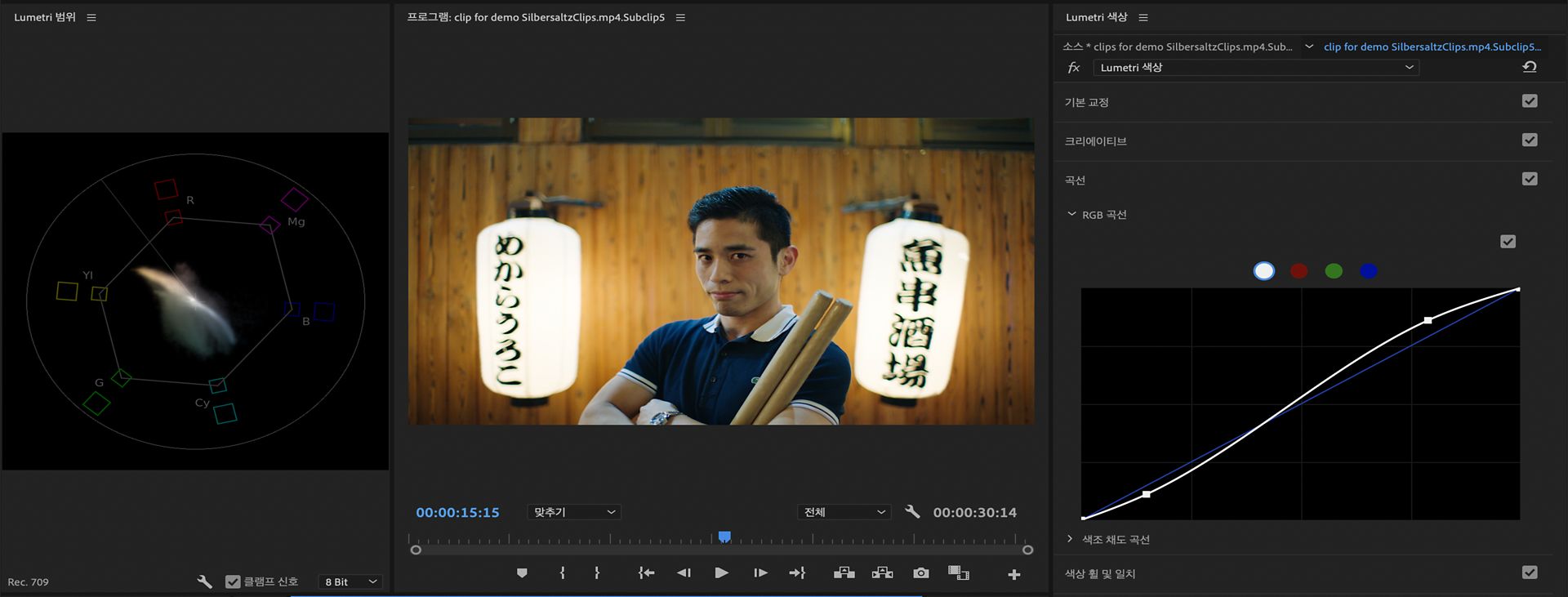The height and width of the screenshot is (597, 1568).
Task: Click the Export Frame camera icon
Action: click(x=920, y=573)
